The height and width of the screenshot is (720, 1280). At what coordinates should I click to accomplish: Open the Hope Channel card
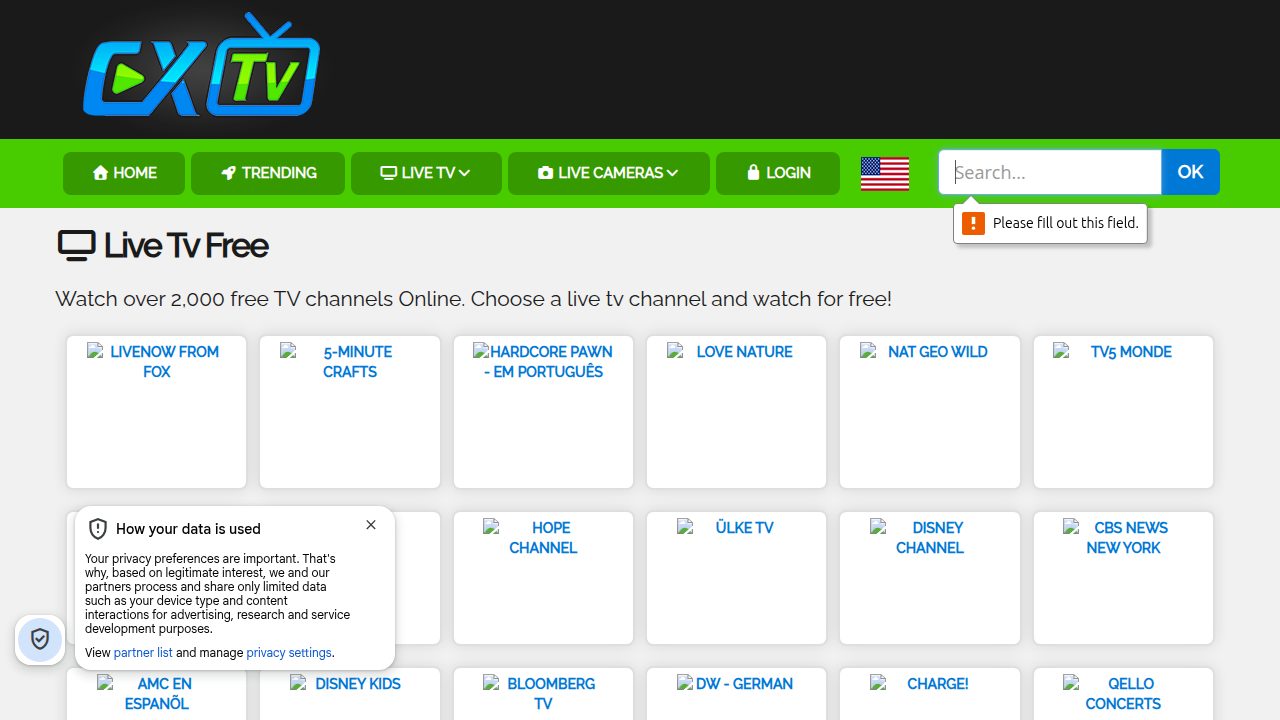tap(543, 578)
